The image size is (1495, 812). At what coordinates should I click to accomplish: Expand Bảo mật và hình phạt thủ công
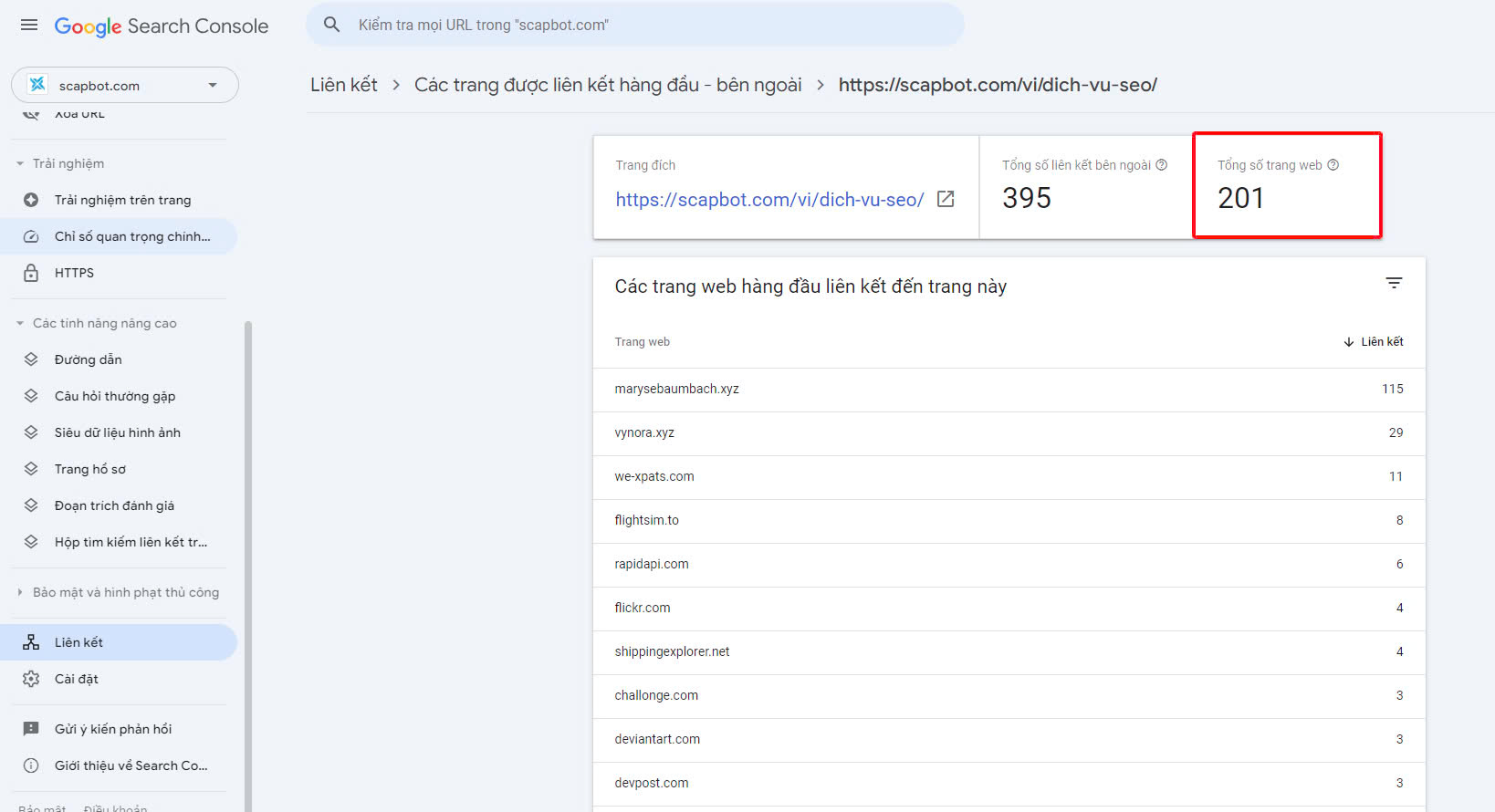pyautogui.click(x=119, y=592)
